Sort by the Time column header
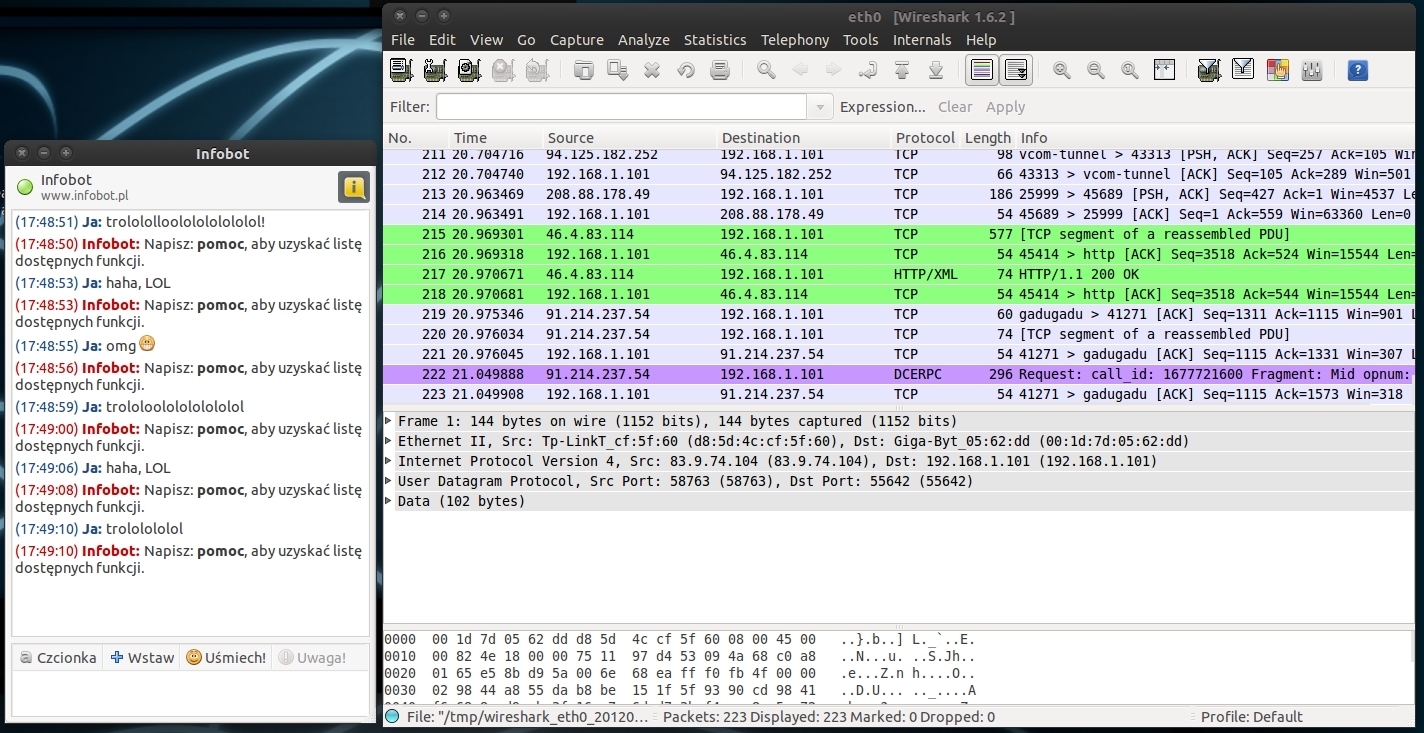The width and height of the screenshot is (1424, 733). click(494, 138)
